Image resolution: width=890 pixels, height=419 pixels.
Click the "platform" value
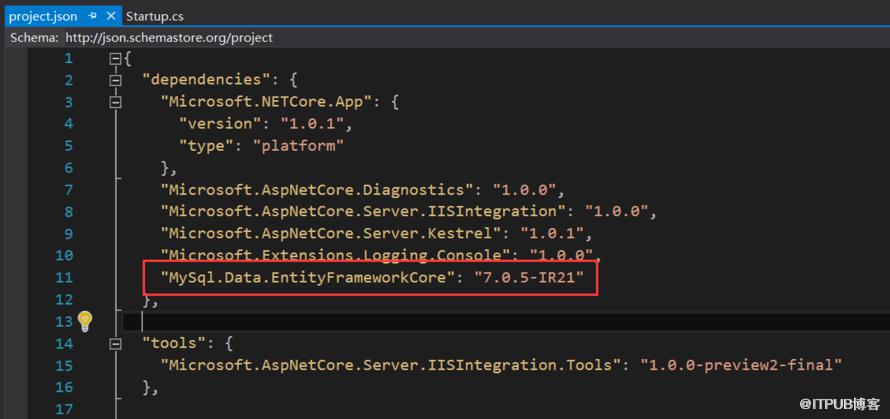click(x=298, y=146)
